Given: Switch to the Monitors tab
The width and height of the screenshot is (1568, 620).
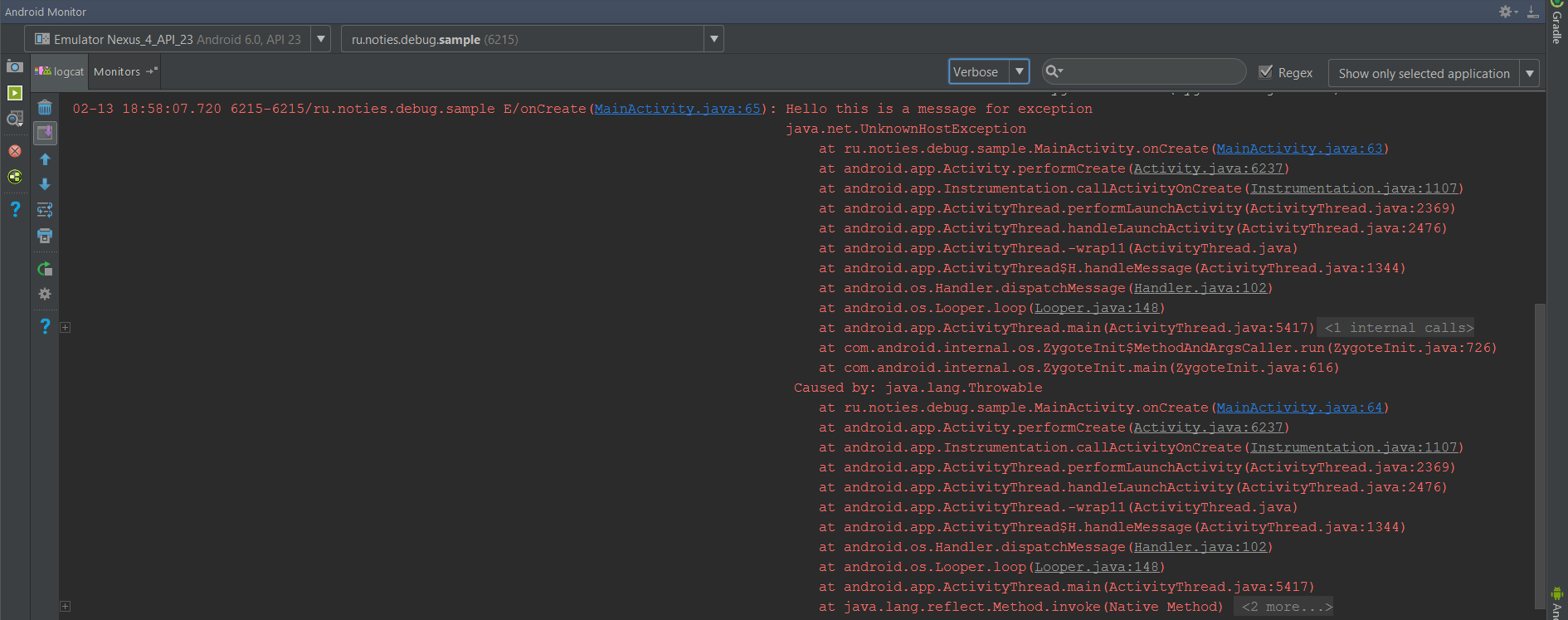Looking at the screenshot, I should click(117, 72).
